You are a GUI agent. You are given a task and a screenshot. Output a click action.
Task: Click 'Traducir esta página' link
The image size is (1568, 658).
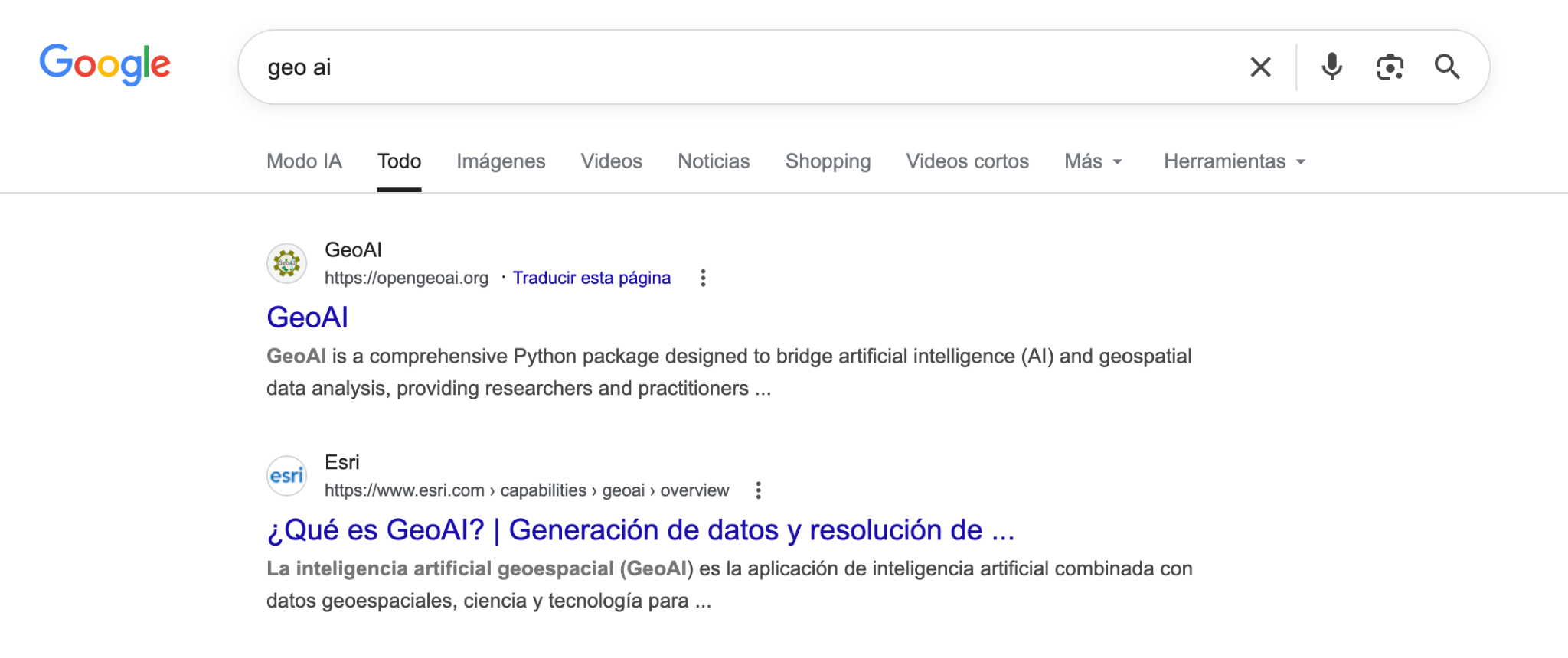coord(591,278)
